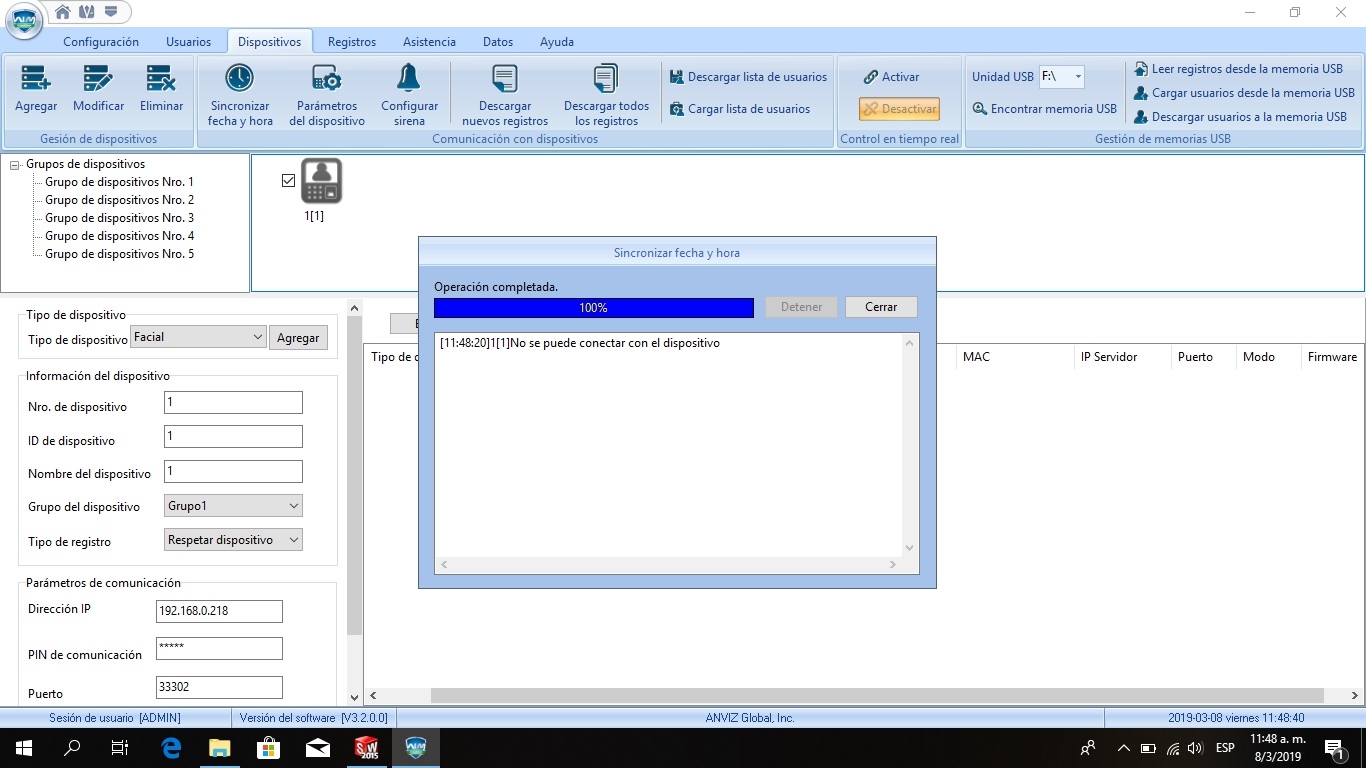Image resolution: width=1366 pixels, height=768 pixels.
Task: Show hidden system tray icons
Action: pos(1123,748)
